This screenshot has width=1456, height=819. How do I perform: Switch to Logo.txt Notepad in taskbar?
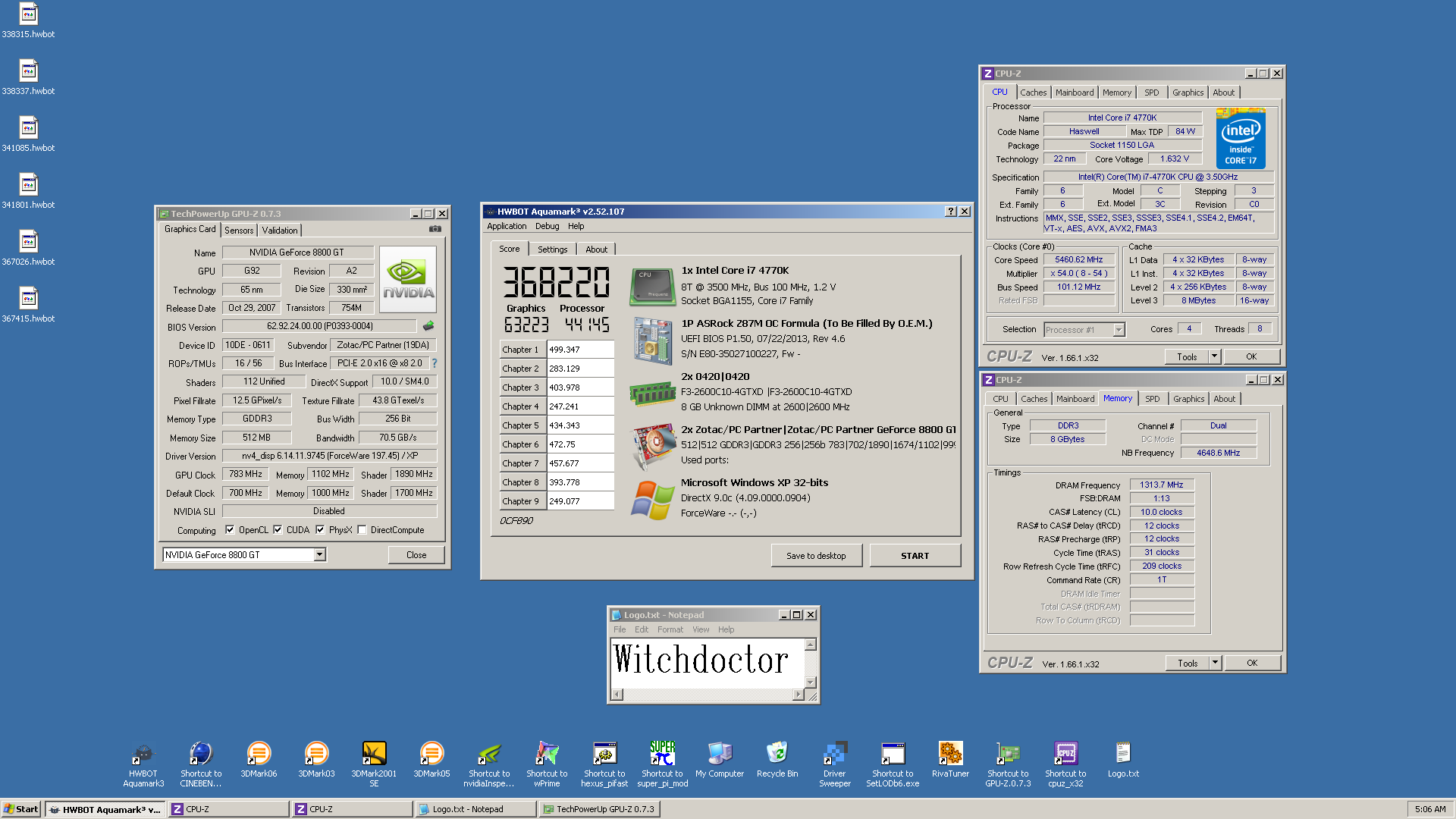tap(475, 808)
